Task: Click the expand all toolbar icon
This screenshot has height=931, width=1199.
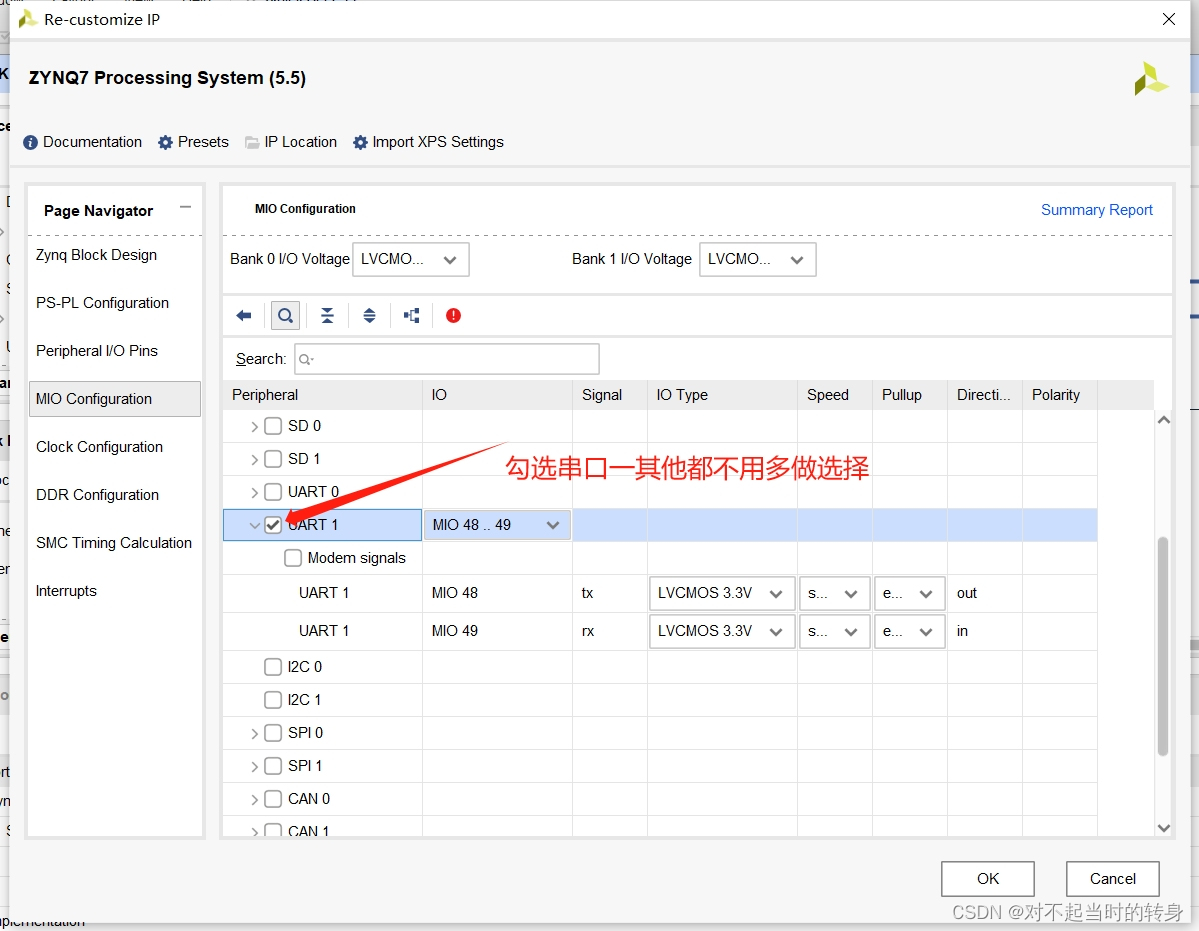Action: tap(369, 316)
